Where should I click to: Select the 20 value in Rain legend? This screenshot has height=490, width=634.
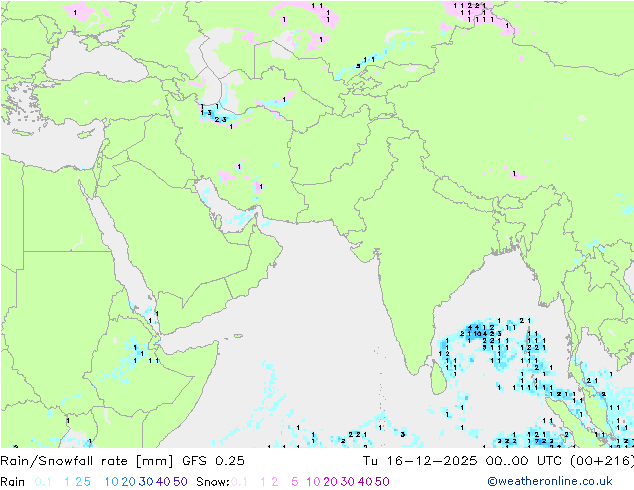tap(129, 482)
